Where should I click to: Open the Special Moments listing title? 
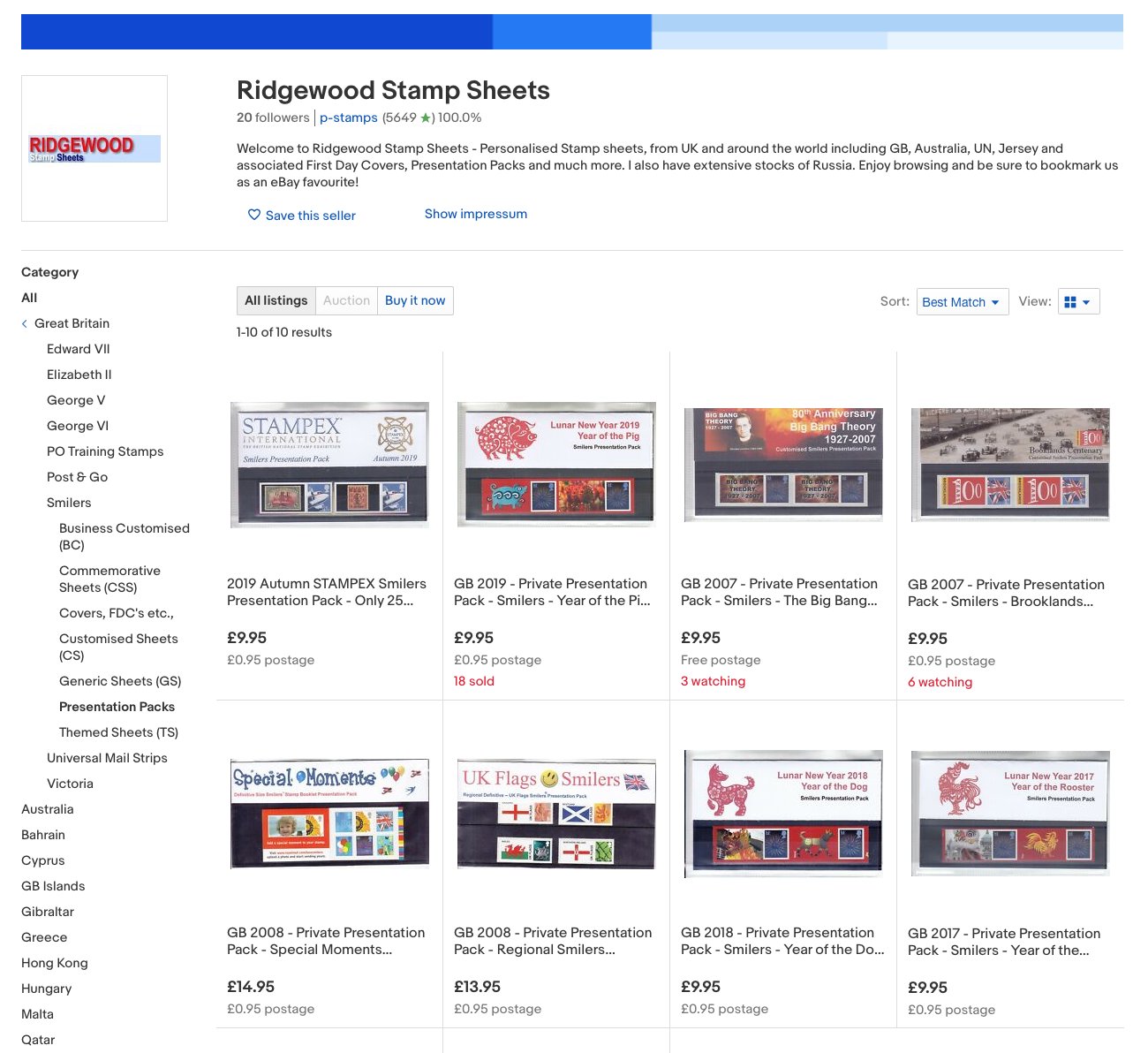click(326, 941)
